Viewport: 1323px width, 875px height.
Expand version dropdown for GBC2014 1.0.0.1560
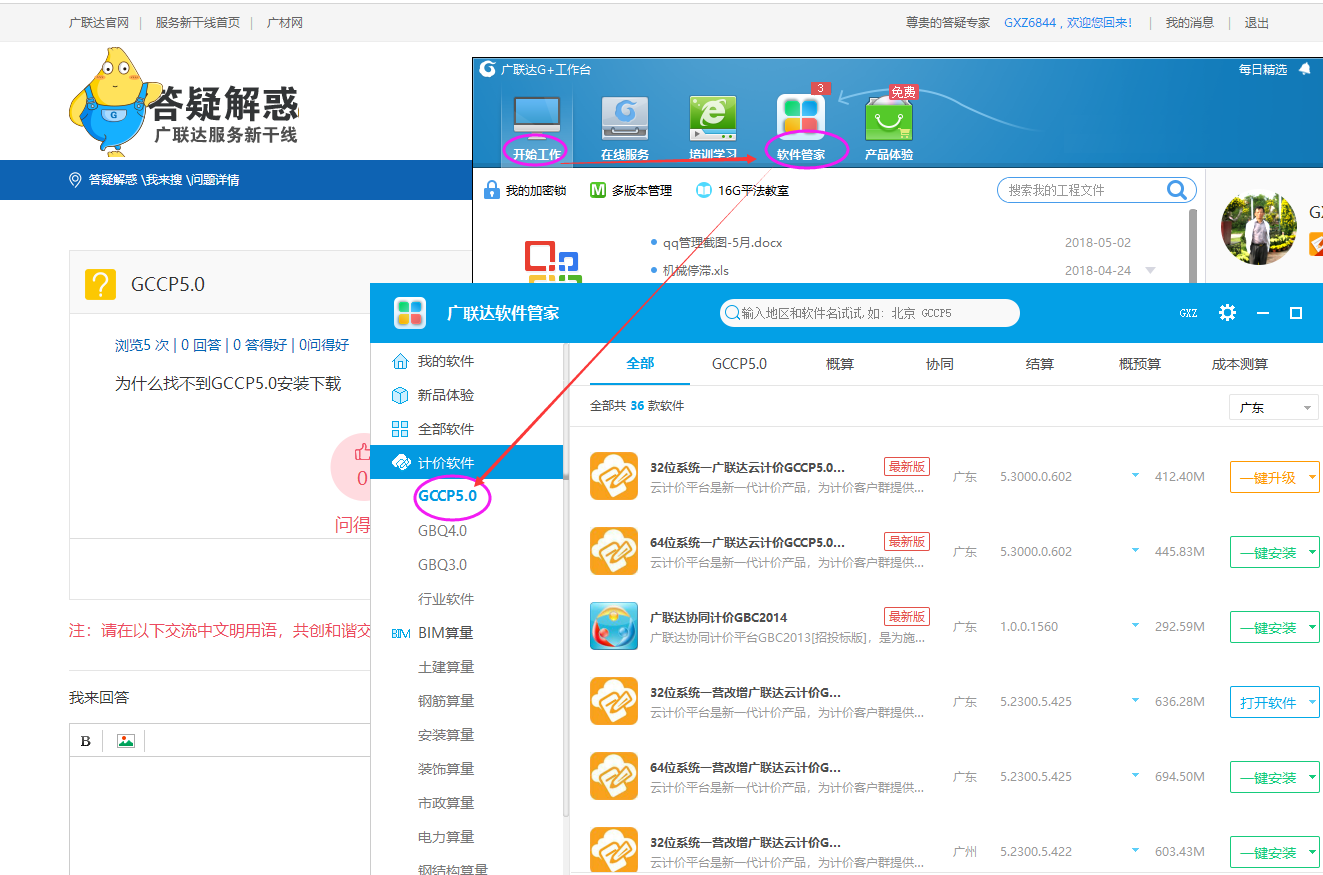[1135, 625]
